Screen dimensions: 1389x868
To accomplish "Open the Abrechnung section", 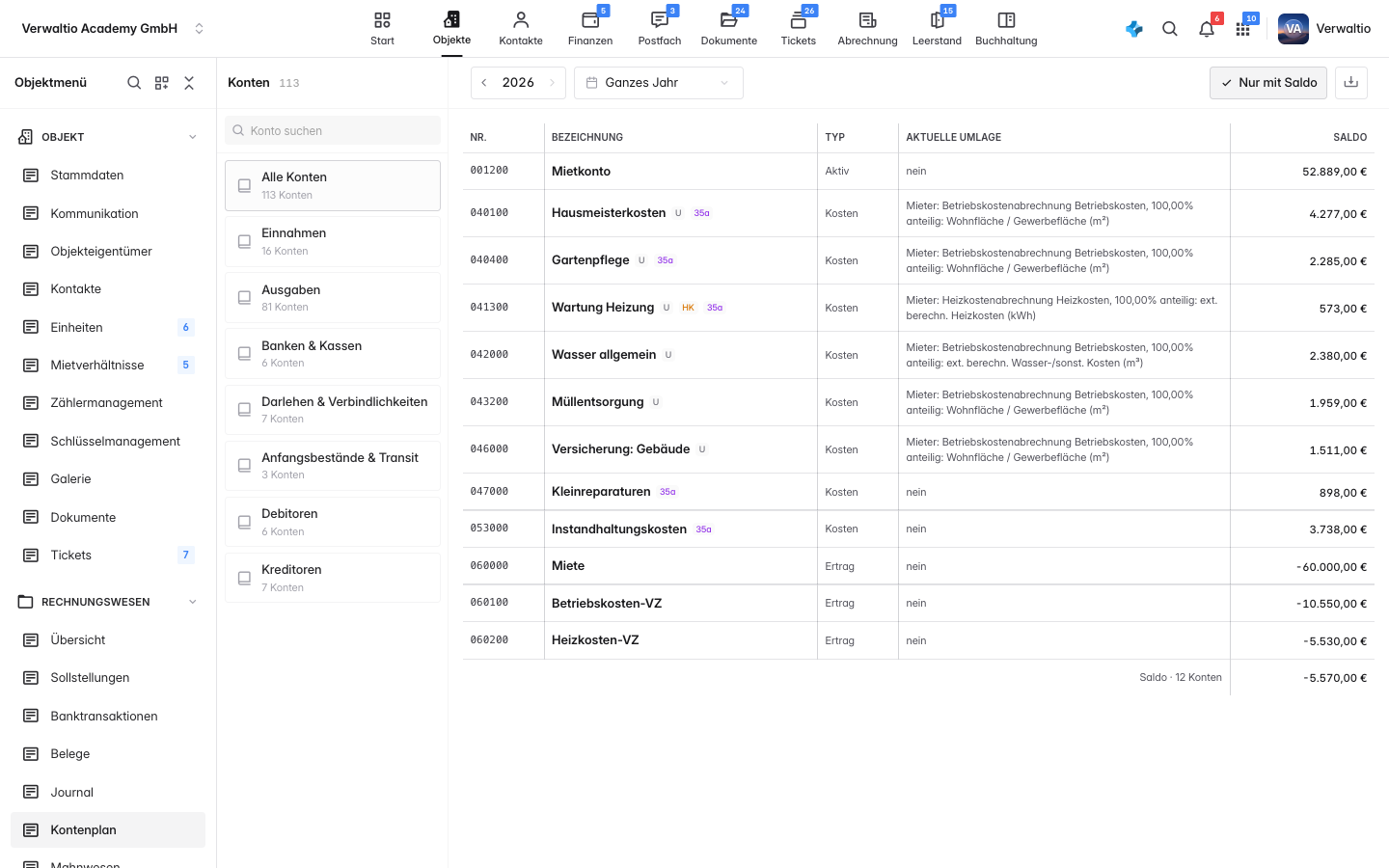I will coord(868,29).
